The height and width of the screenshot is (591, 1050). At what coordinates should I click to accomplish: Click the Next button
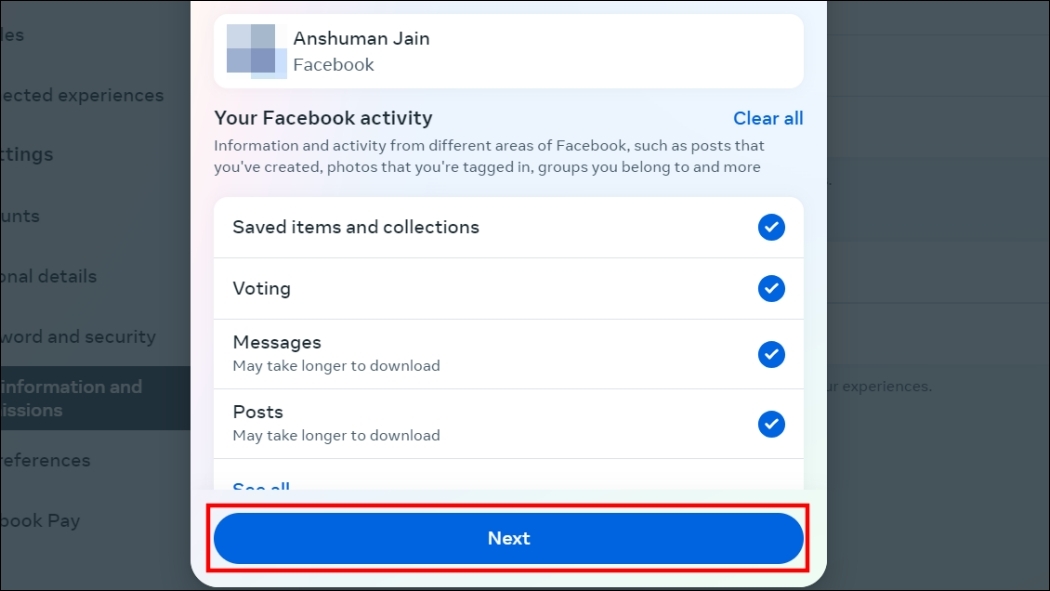(508, 538)
